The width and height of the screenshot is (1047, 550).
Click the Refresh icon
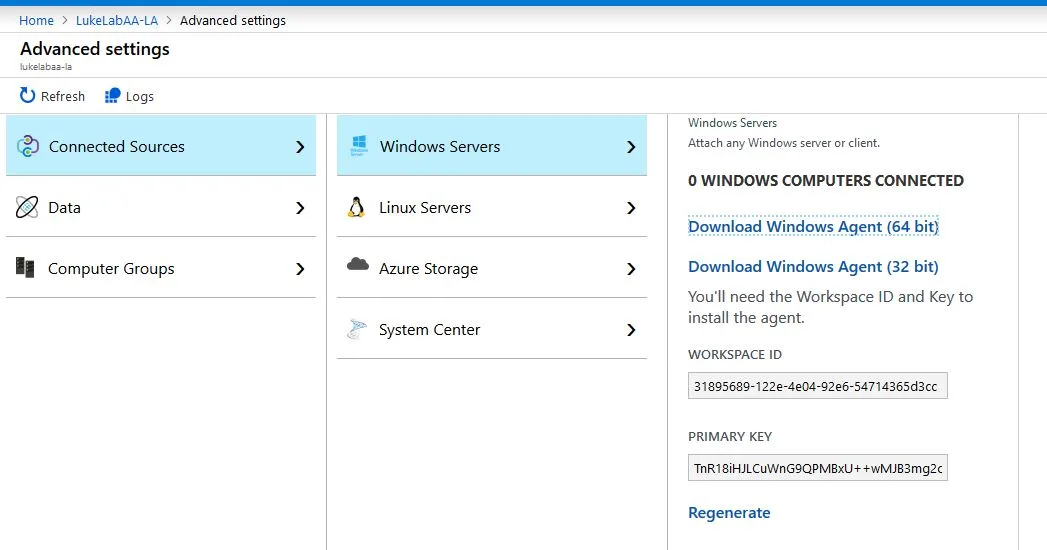click(x=27, y=95)
